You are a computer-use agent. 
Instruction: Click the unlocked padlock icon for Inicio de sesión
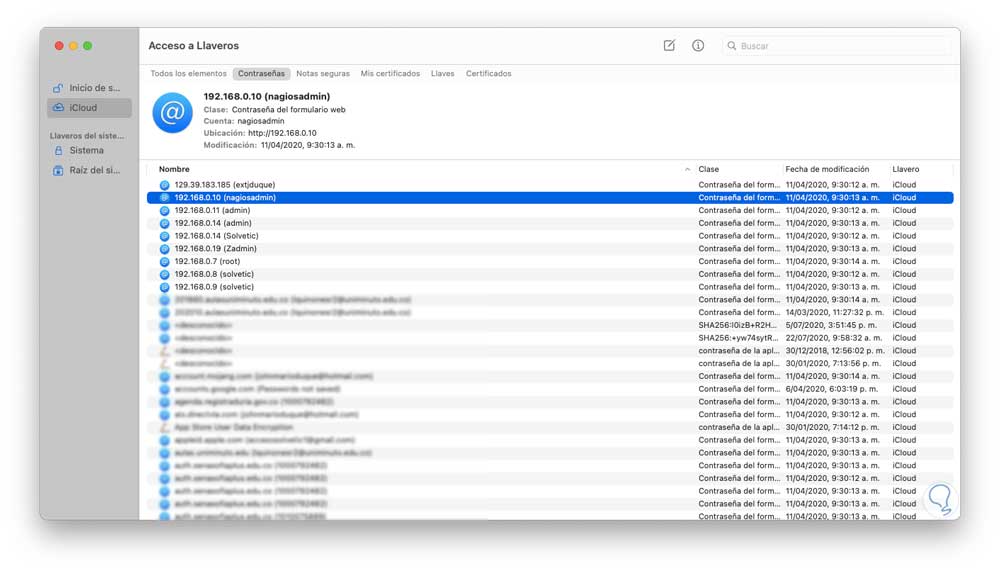pyautogui.click(x=58, y=88)
